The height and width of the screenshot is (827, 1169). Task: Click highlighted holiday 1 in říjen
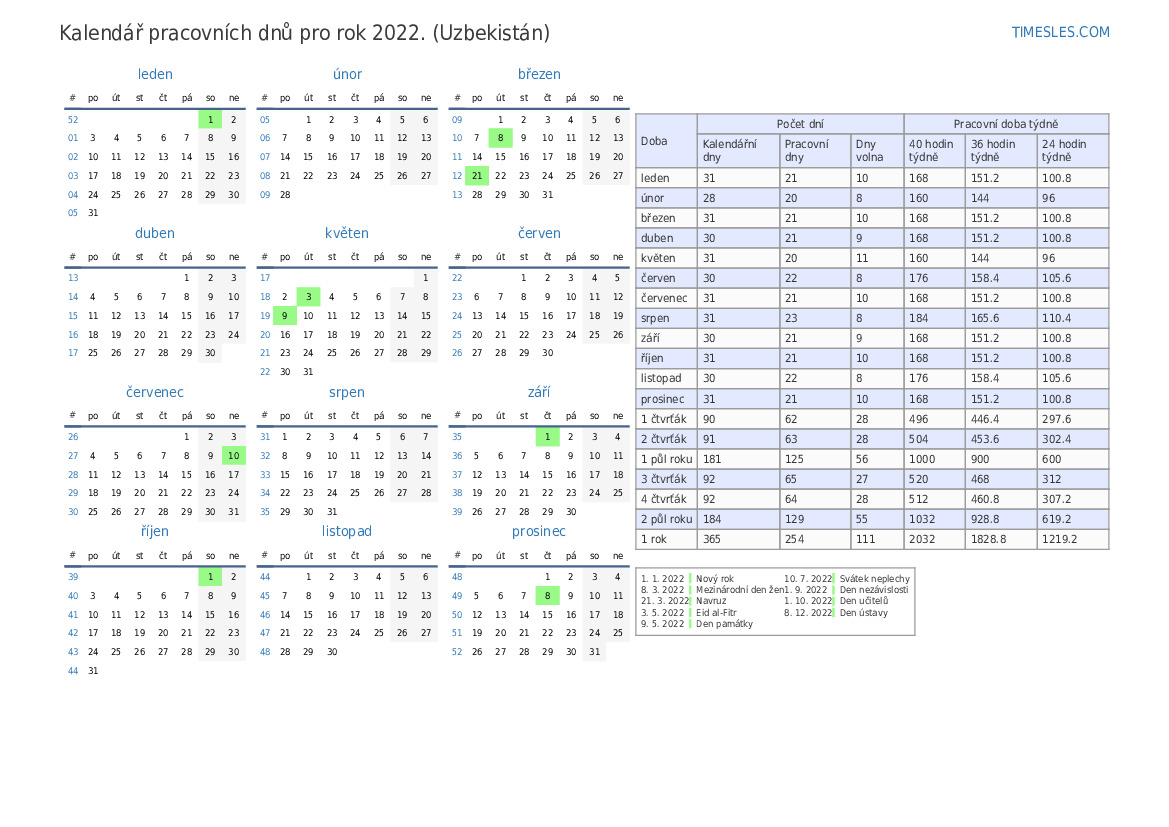[x=210, y=576]
